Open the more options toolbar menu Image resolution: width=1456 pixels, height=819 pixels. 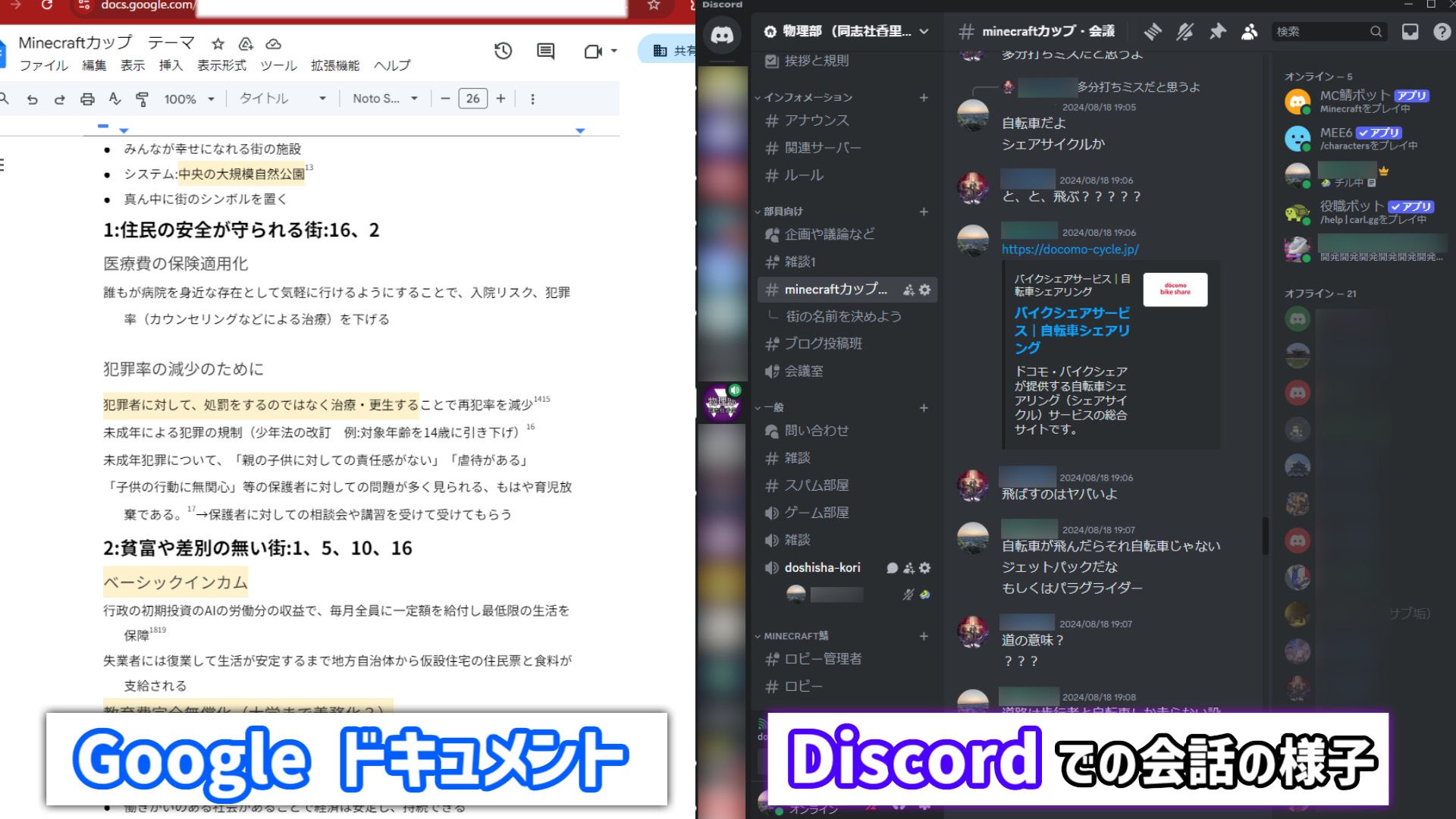tap(532, 99)
